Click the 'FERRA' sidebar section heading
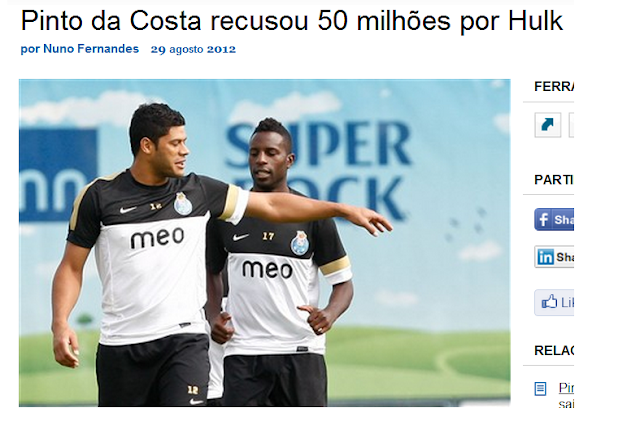 pyautogui.click(x=554, y=87)
